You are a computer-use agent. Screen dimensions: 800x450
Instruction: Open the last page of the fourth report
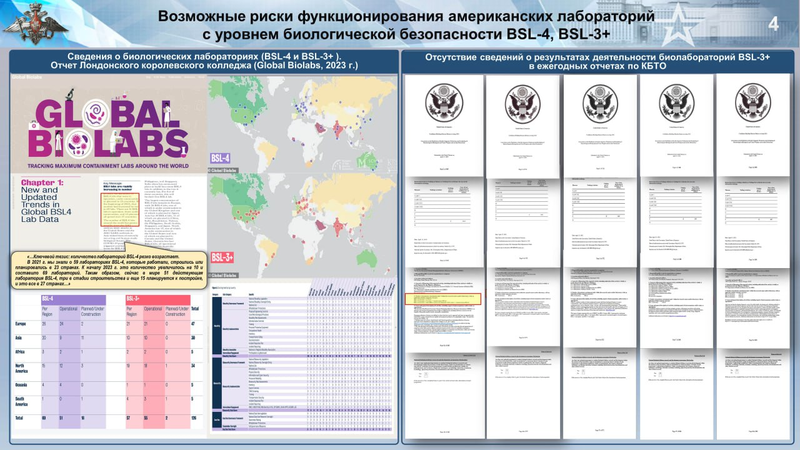pyautogui.click(x=677, y=393)
